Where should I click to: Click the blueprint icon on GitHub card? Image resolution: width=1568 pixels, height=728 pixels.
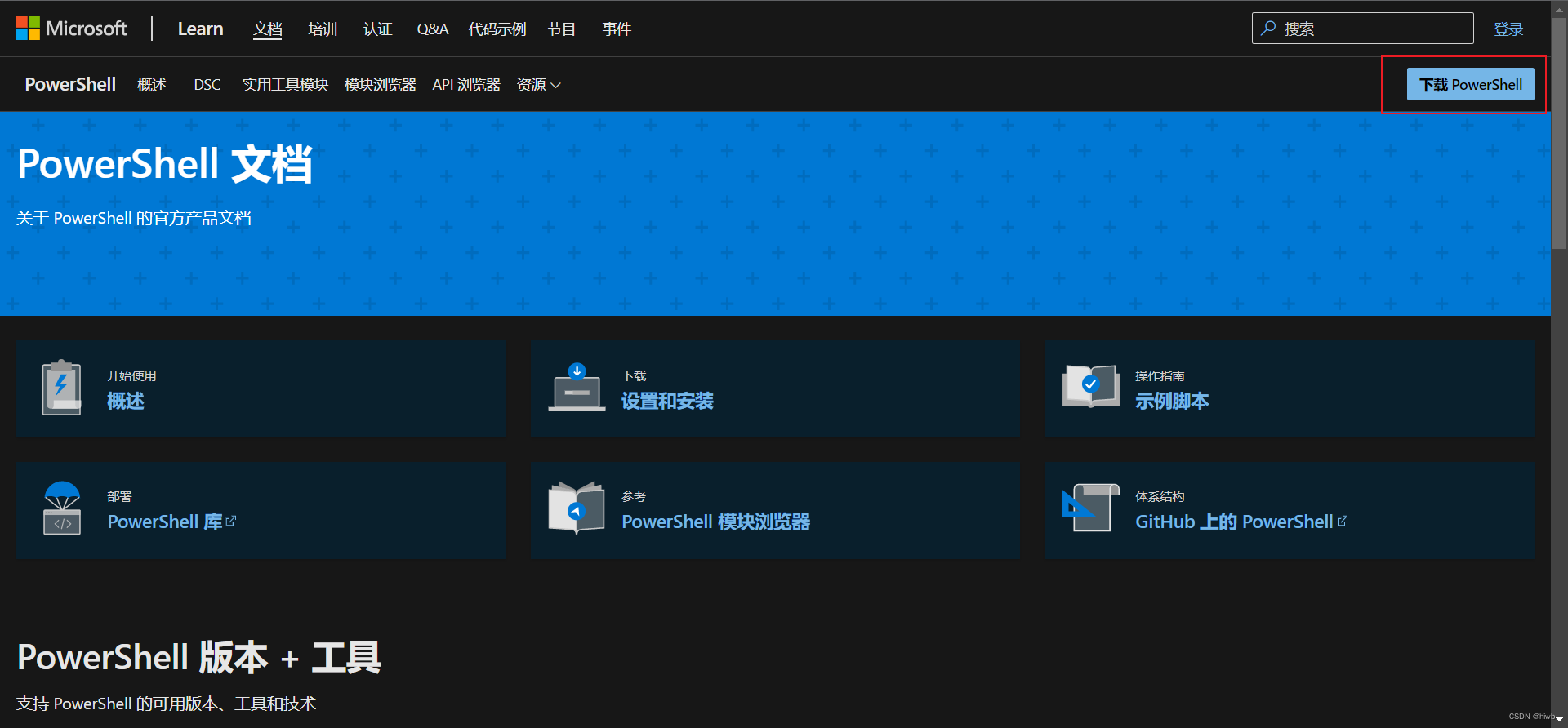pyautogui.click(x=1090, y=508)
